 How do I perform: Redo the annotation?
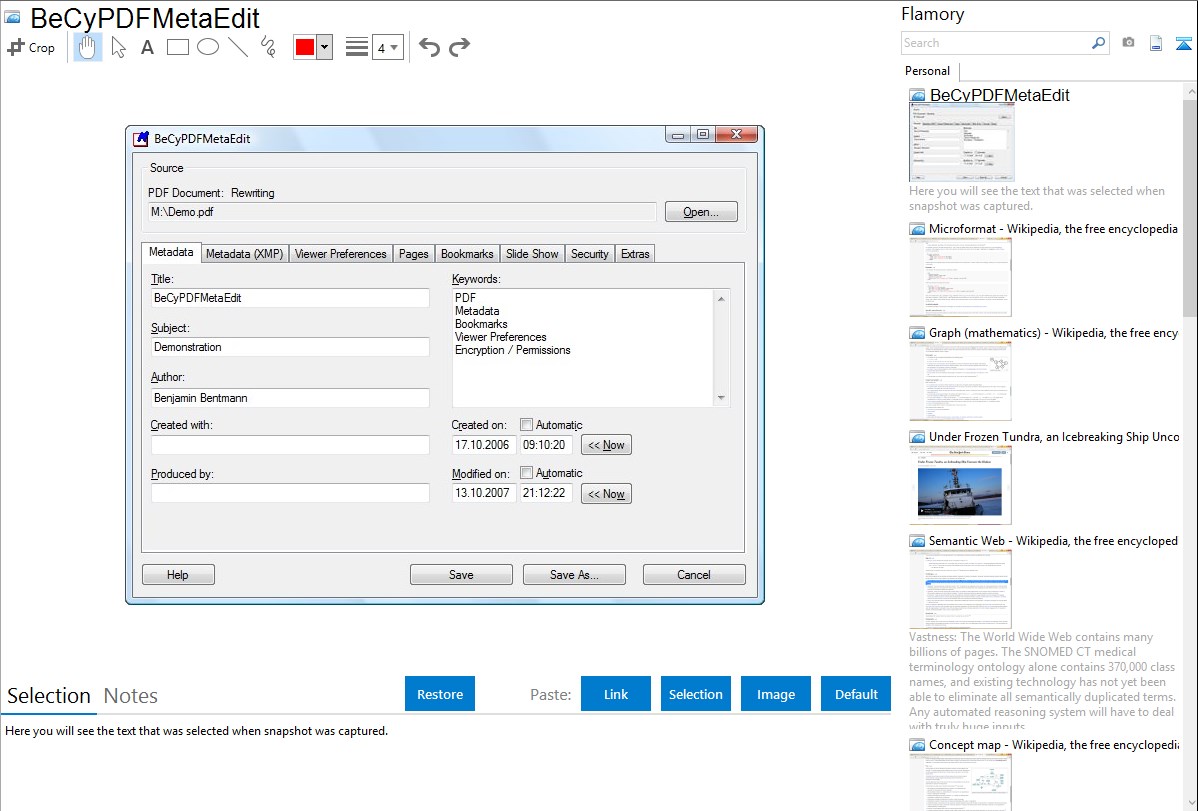[x=459, y=47]
